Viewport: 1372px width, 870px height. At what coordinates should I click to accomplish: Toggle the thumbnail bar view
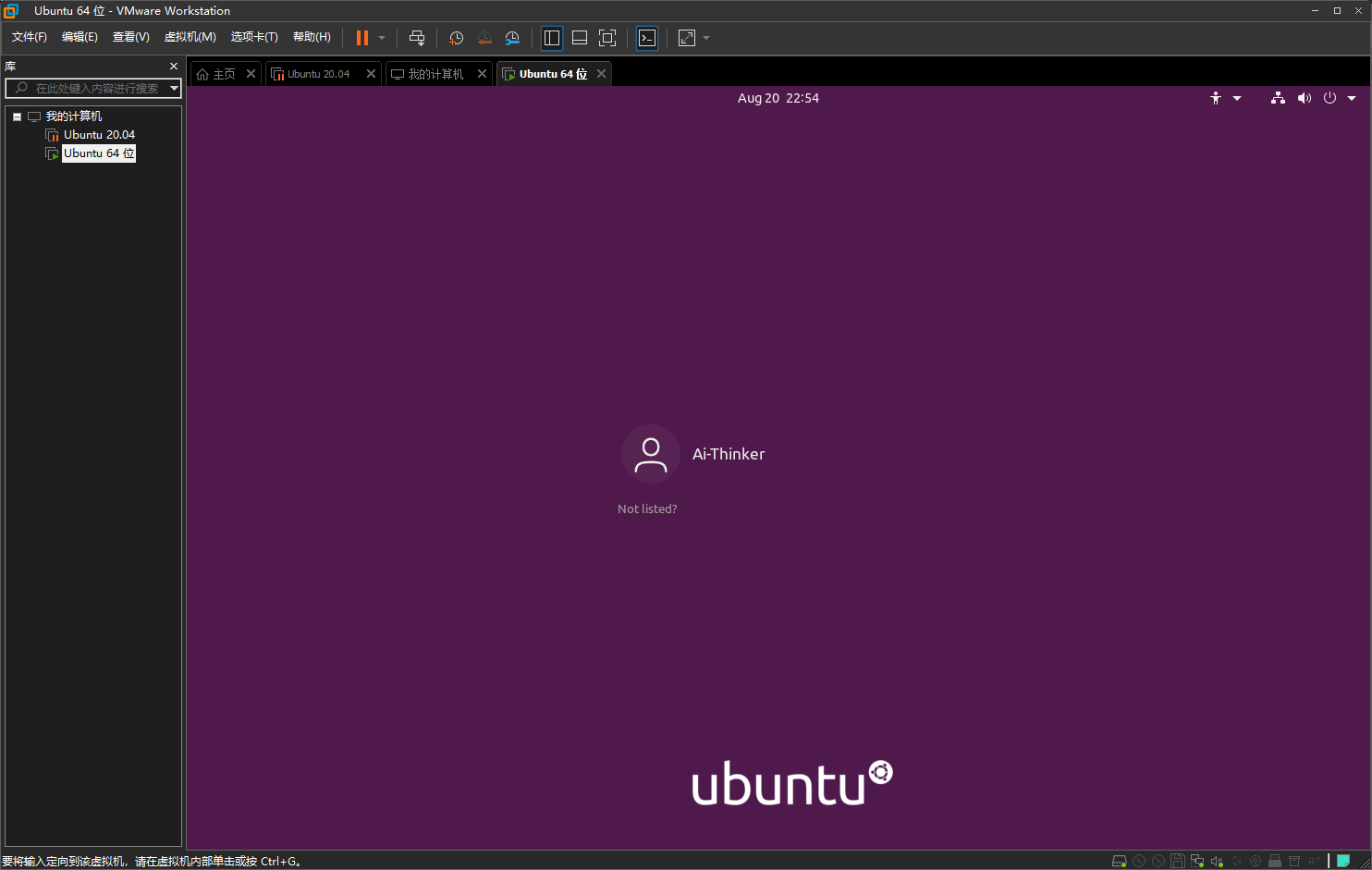point(580,38)
